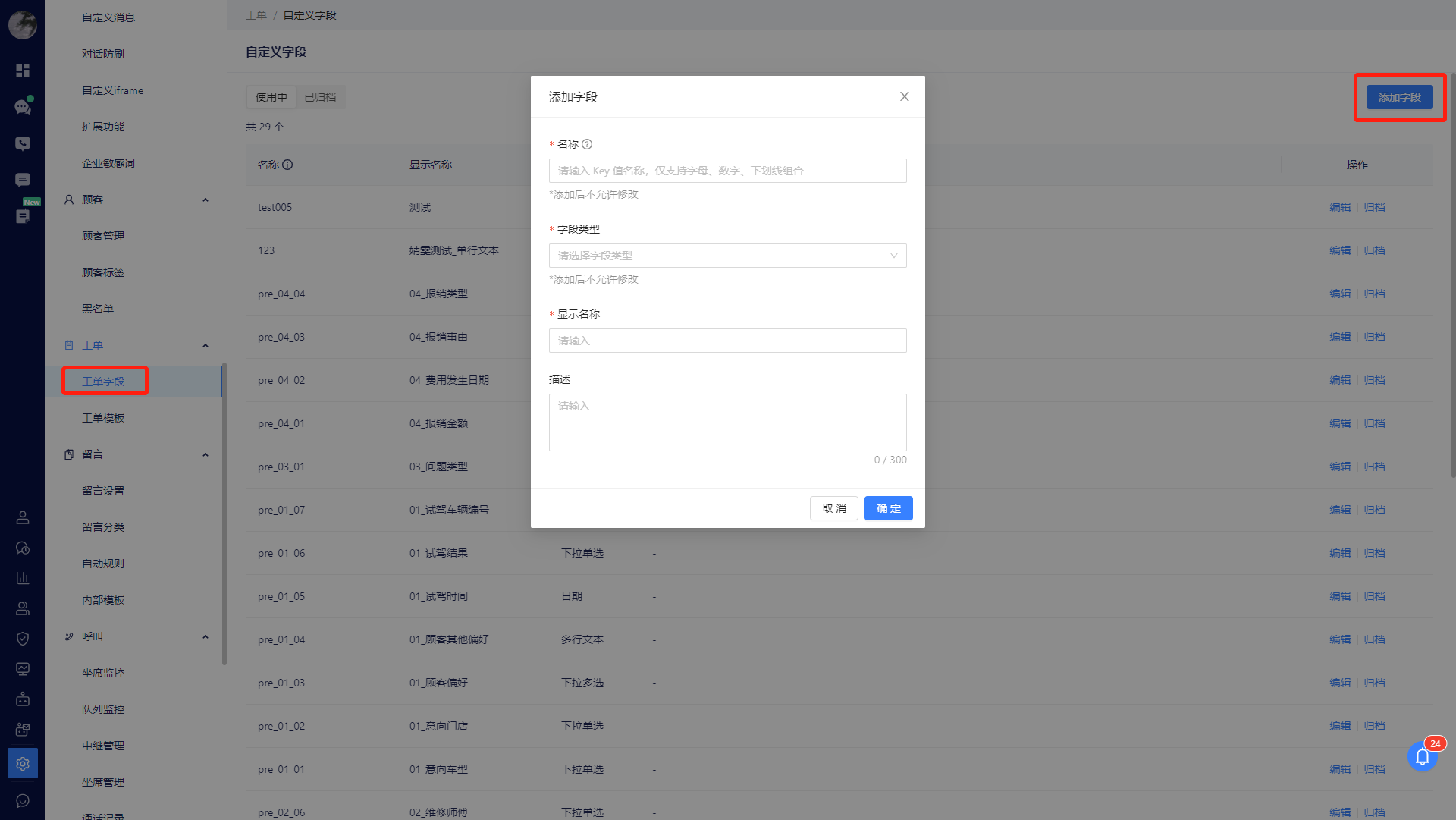Open the dashboard grid icon
This screenshot has height=820, width=1456.
23,71
